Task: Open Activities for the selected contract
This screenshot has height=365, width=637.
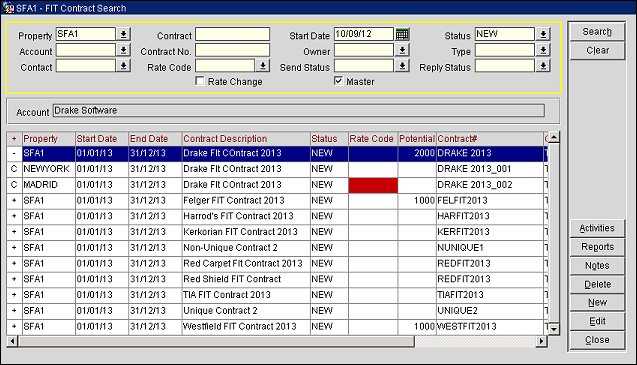Action: pyautogui.click(x=597, y=228)
